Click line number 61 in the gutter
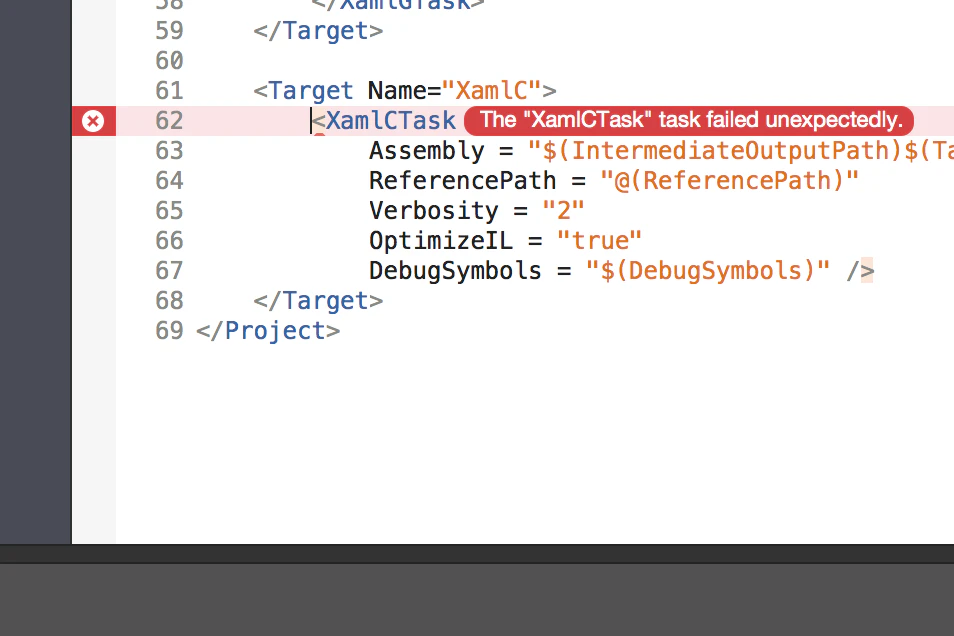 point(169,91)
